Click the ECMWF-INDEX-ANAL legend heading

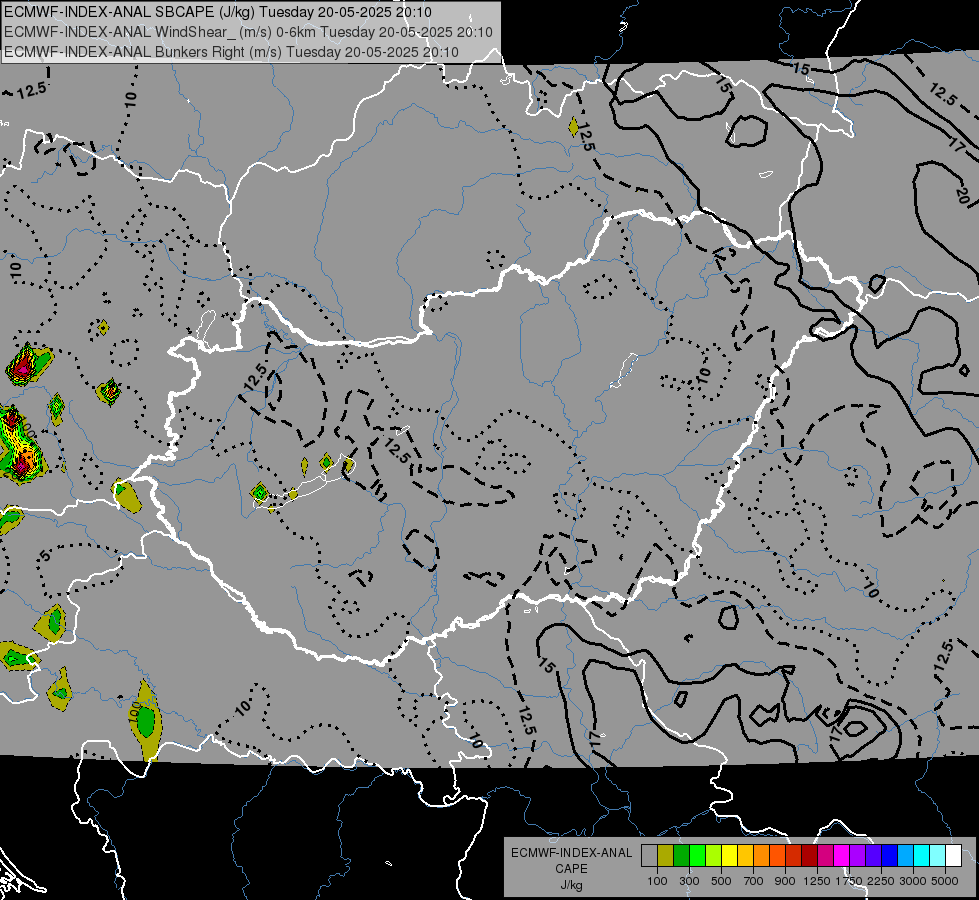(x=571, y=853)
